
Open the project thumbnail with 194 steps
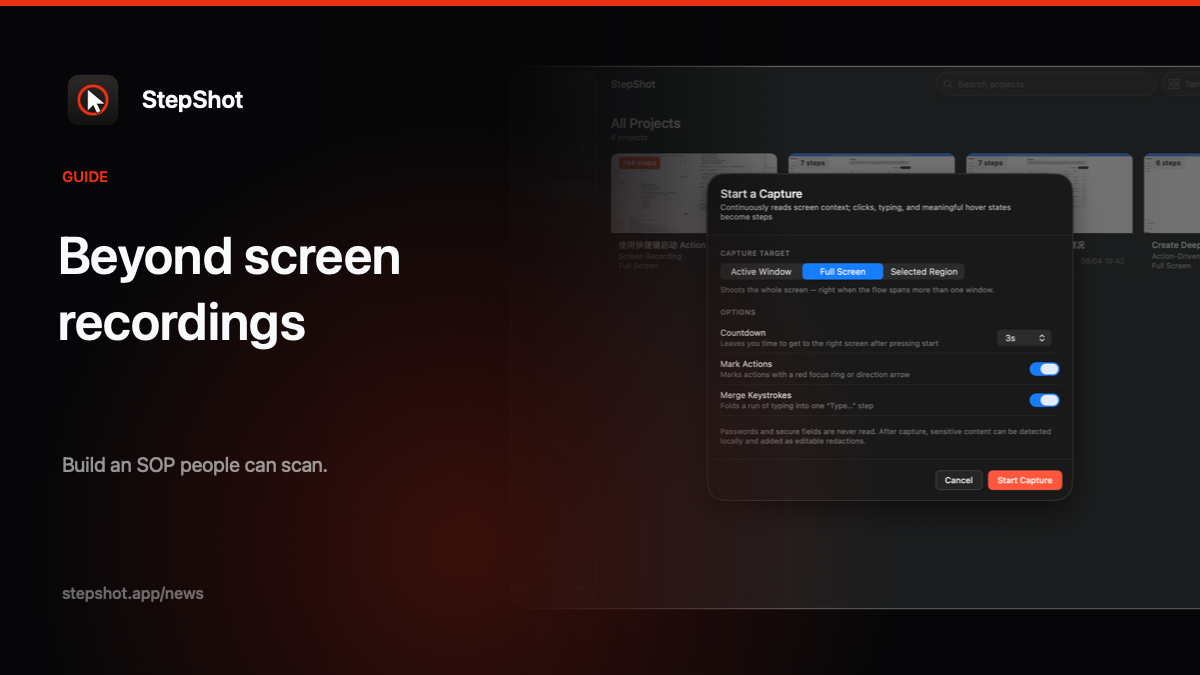click(x=694, y=193)
